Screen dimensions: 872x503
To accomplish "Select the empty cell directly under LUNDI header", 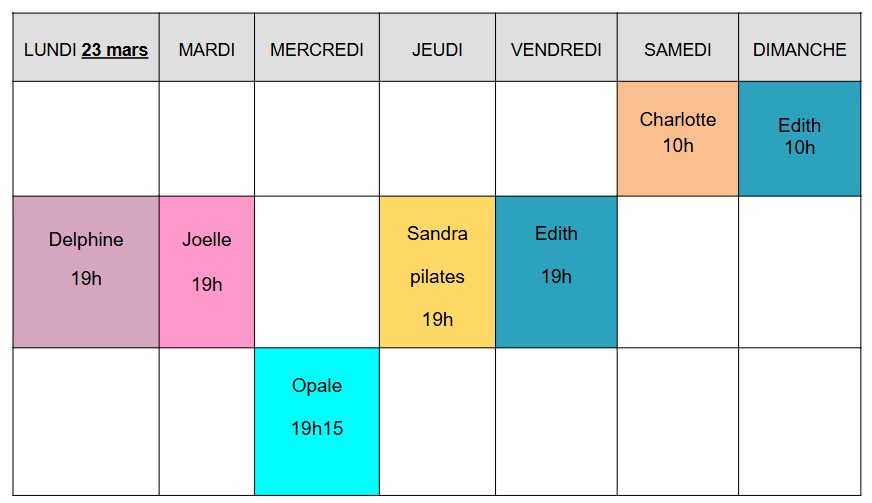I will click(x=86, y=139).
